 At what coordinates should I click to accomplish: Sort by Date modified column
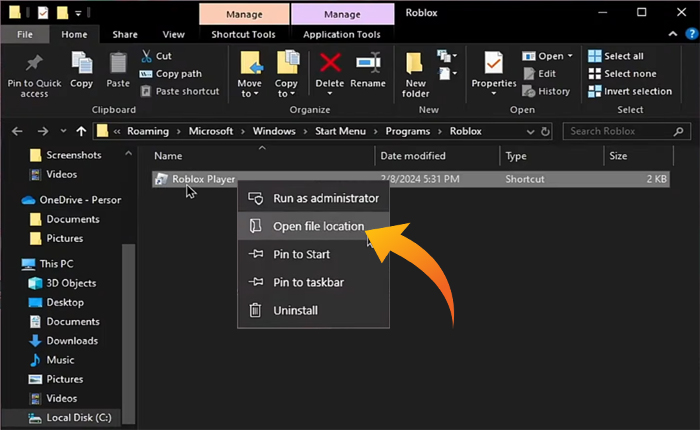(437, 156)
